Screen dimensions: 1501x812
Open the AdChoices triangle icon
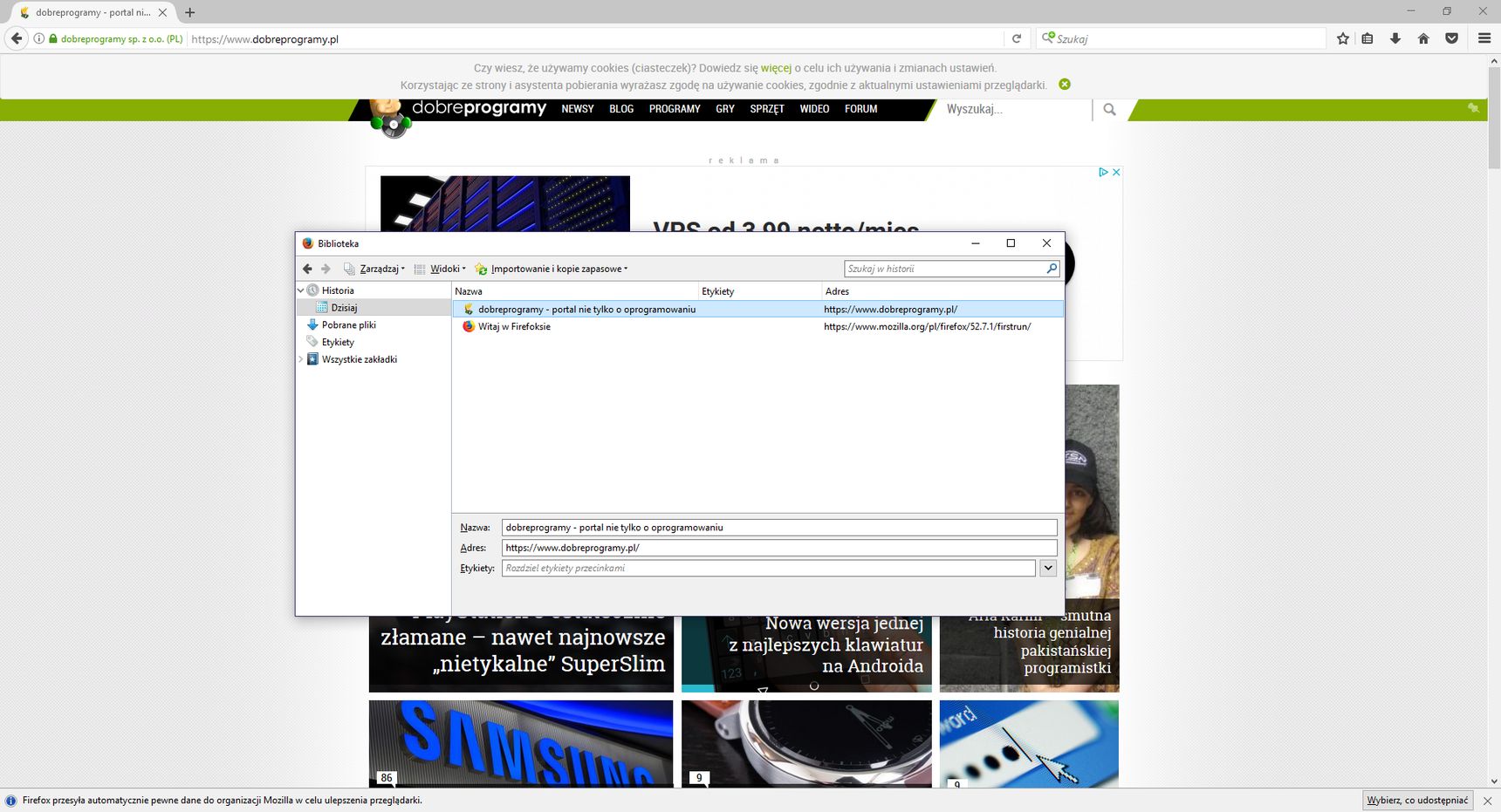[x=1103, y=172]
